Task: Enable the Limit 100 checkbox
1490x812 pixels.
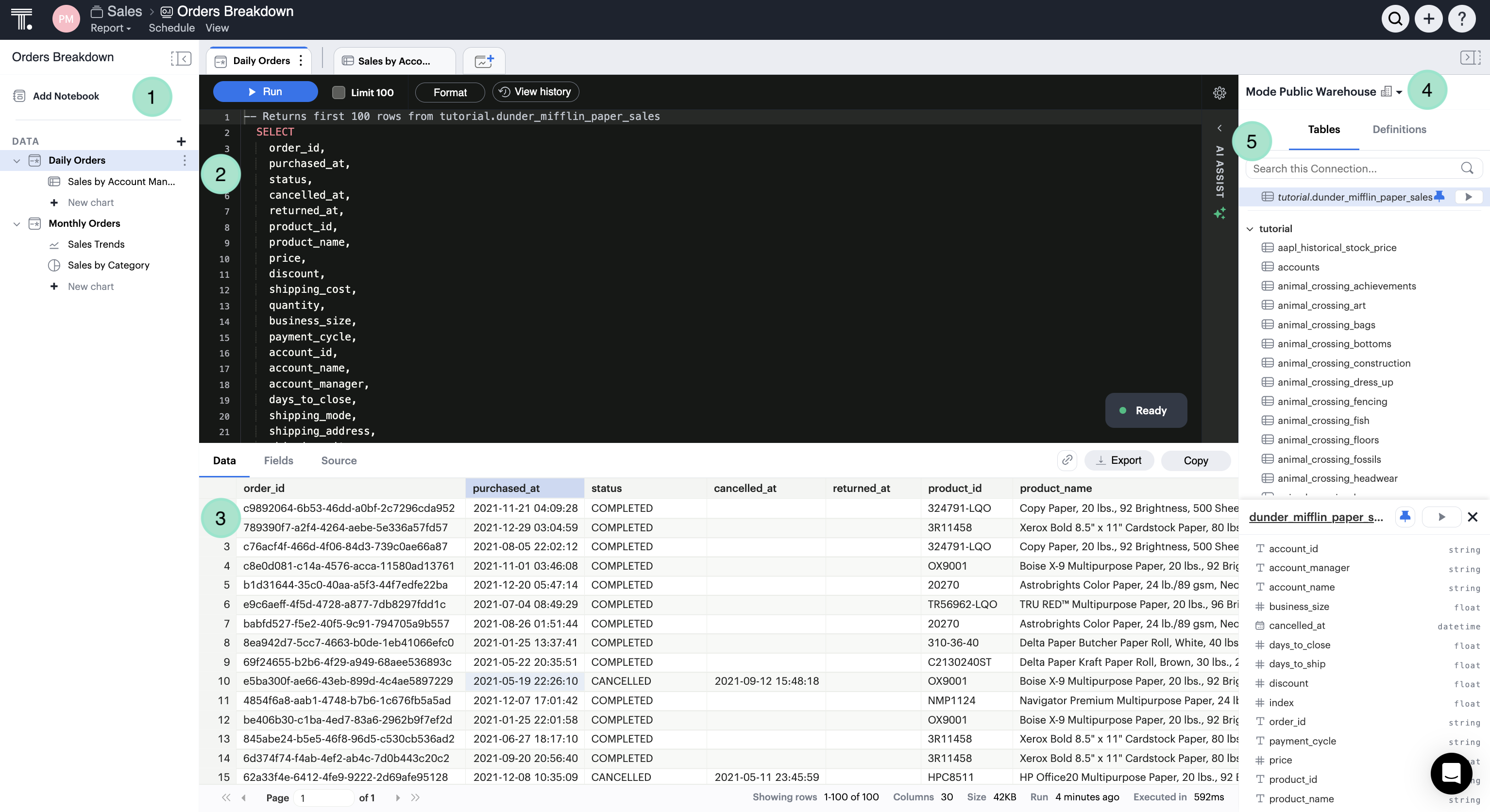Action: click(339, 92)
